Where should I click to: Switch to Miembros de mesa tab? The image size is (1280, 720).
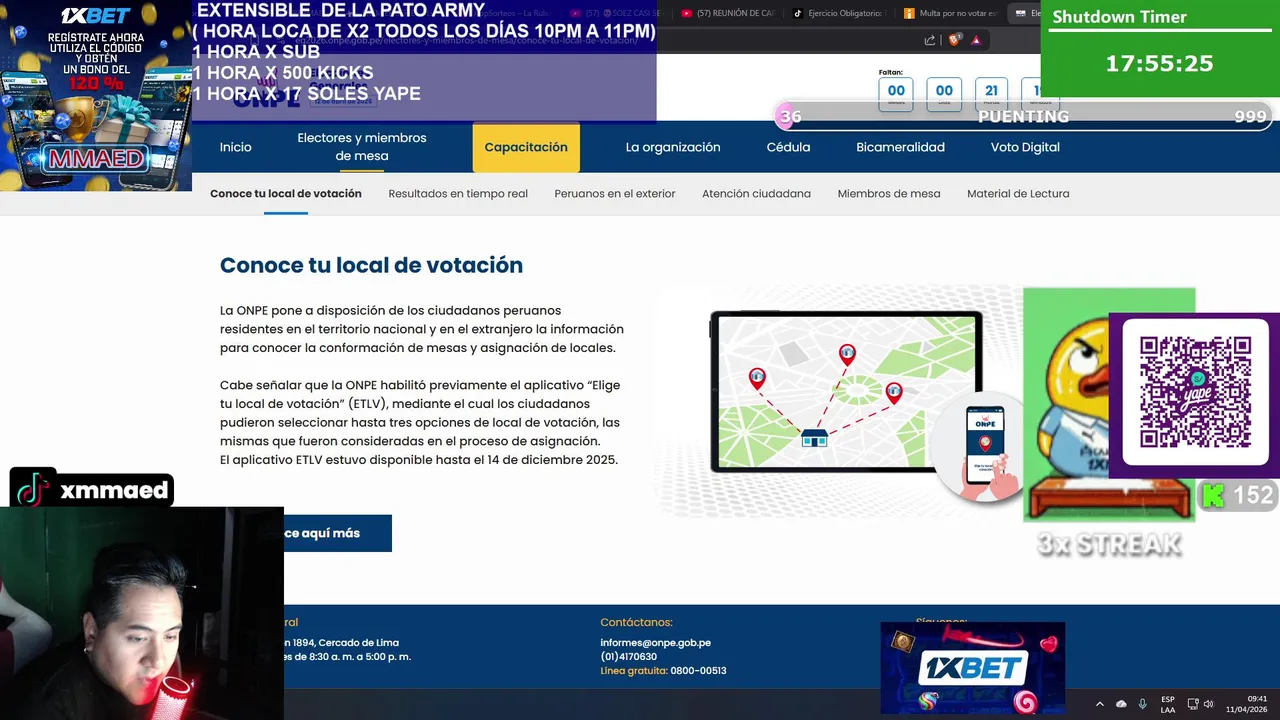(889, 194)
